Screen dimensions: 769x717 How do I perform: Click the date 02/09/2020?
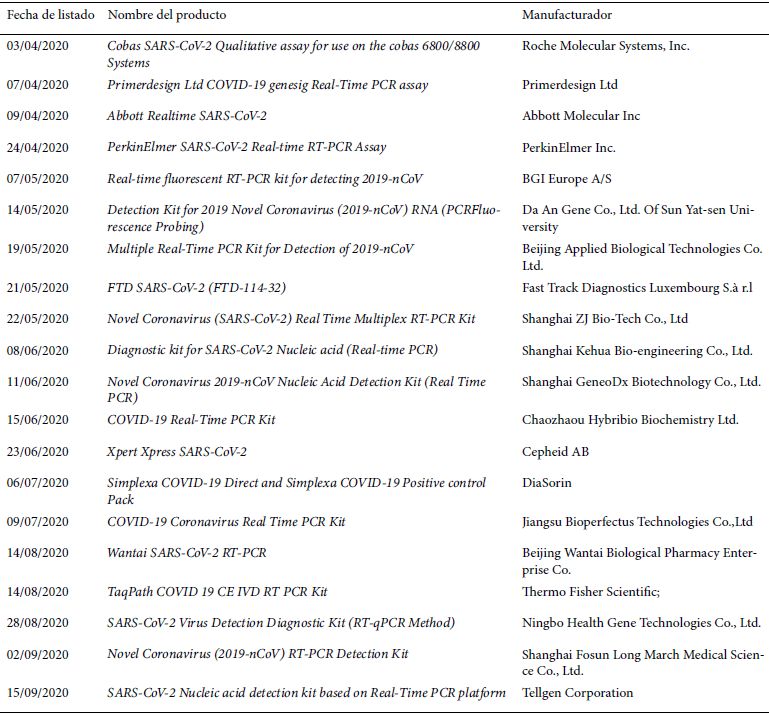(38, 655)
